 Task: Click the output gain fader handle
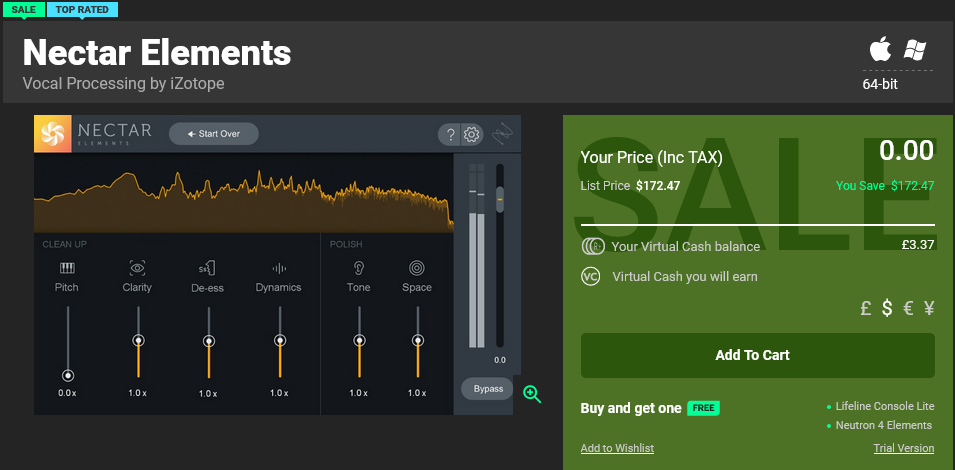pos(500,199)
